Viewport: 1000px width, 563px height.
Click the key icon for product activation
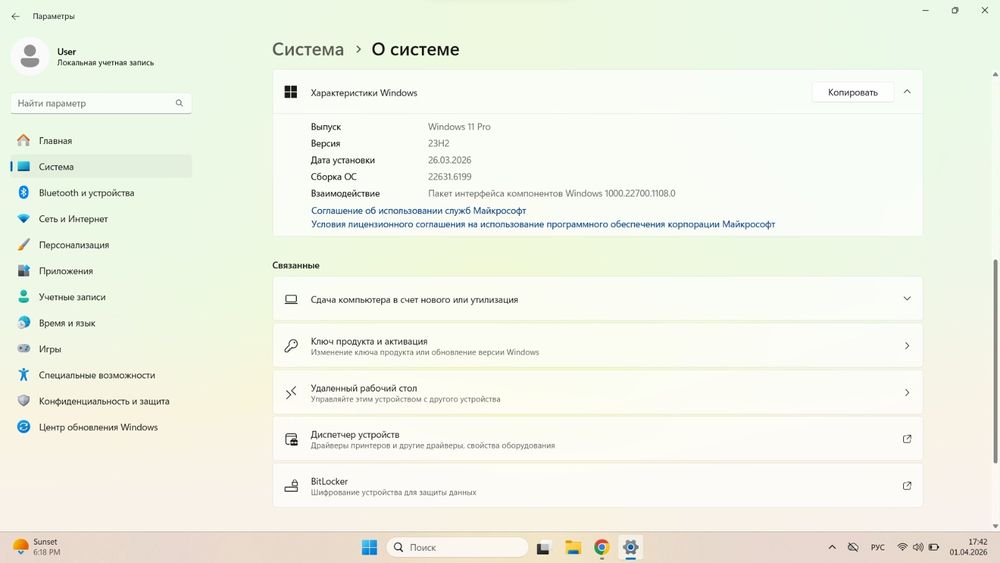coord(291,346)
